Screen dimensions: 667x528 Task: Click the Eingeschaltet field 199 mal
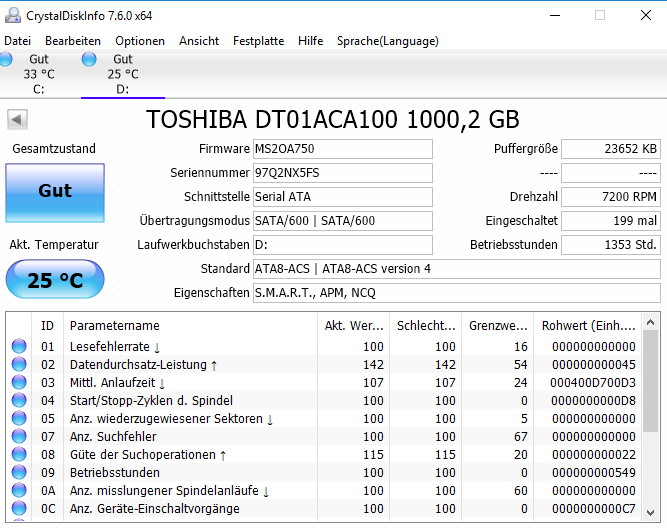point(611,221)
